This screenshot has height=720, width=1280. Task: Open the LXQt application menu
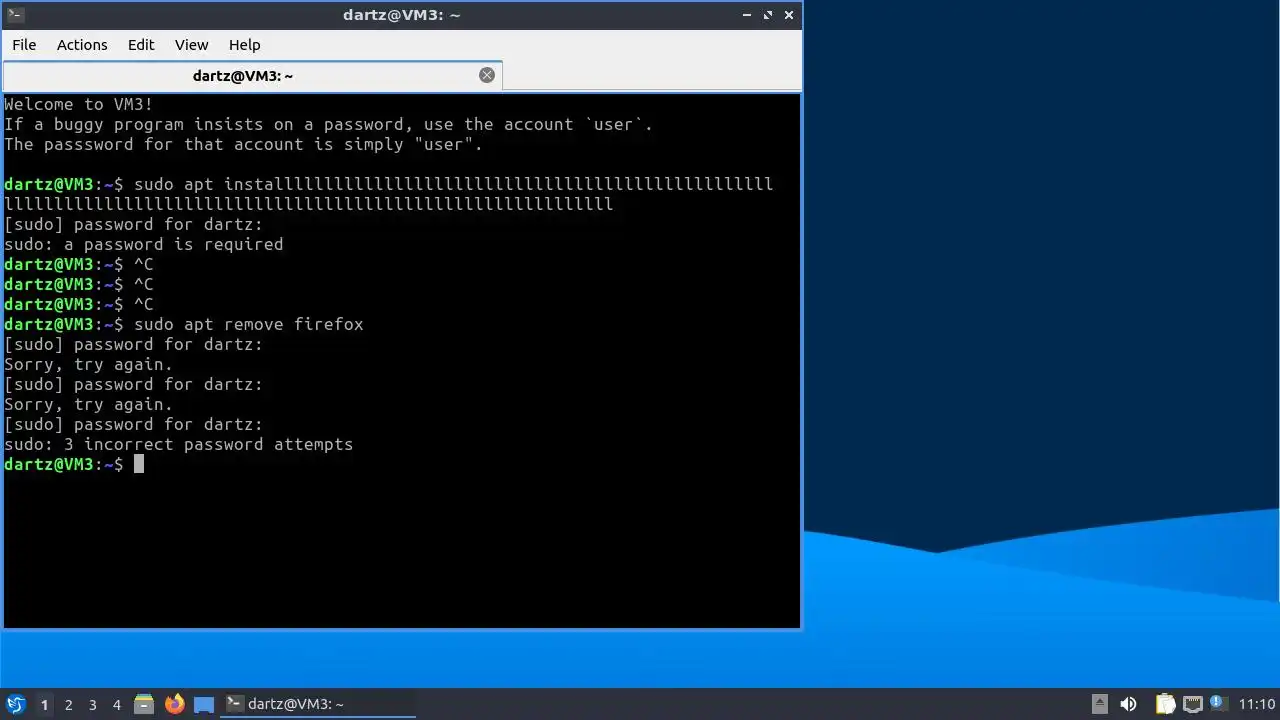(15, 704)
